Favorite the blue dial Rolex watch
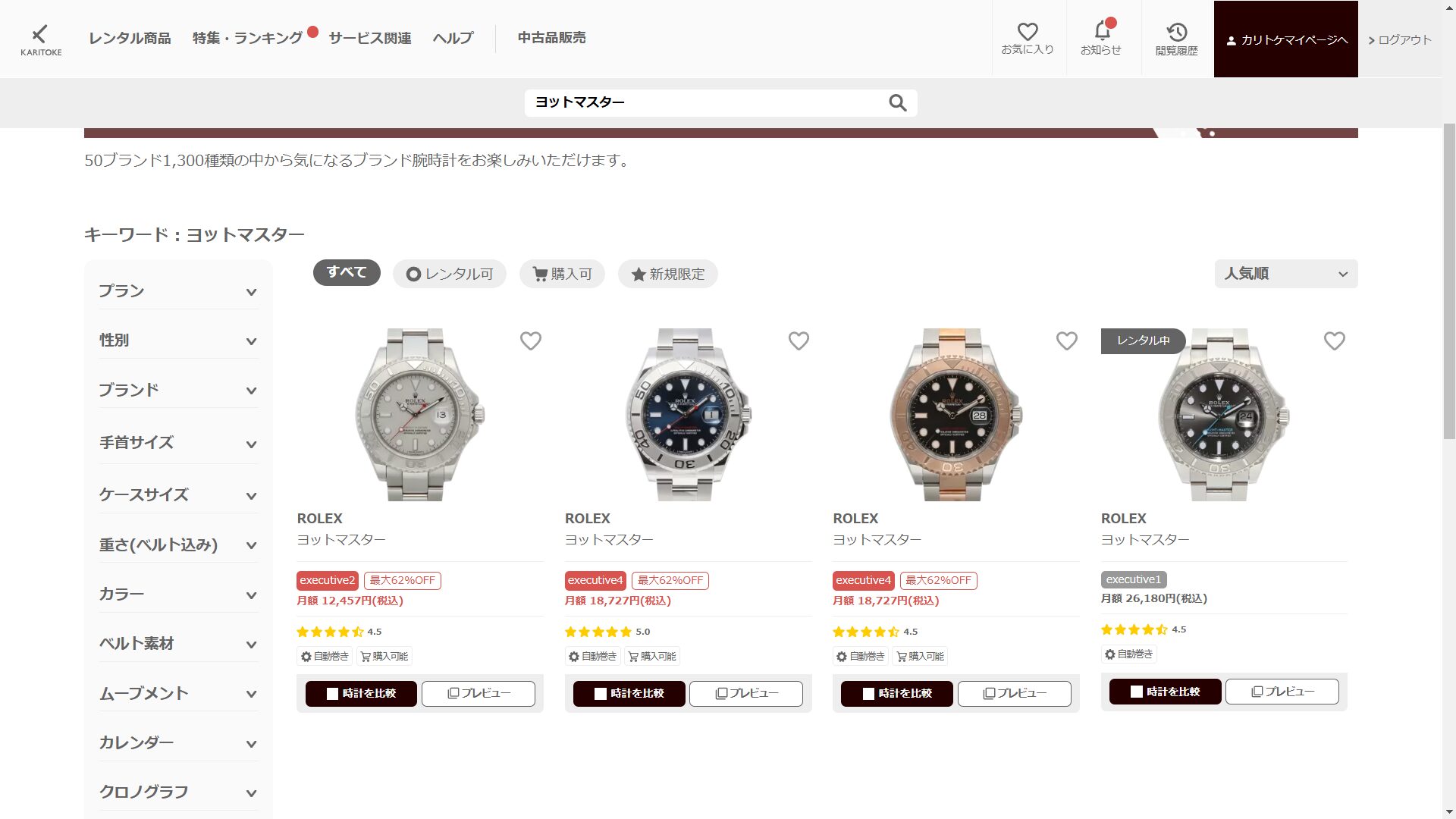The image size is (1456, 819). click(799, 341)
